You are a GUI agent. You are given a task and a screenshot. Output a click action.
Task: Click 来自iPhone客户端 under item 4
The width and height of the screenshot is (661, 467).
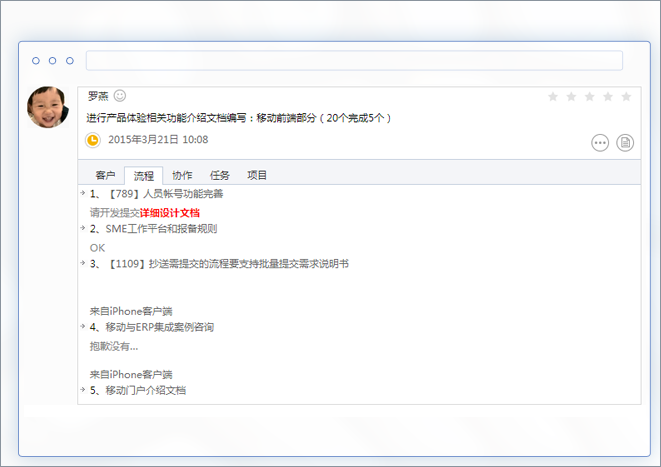coord(131,375)
